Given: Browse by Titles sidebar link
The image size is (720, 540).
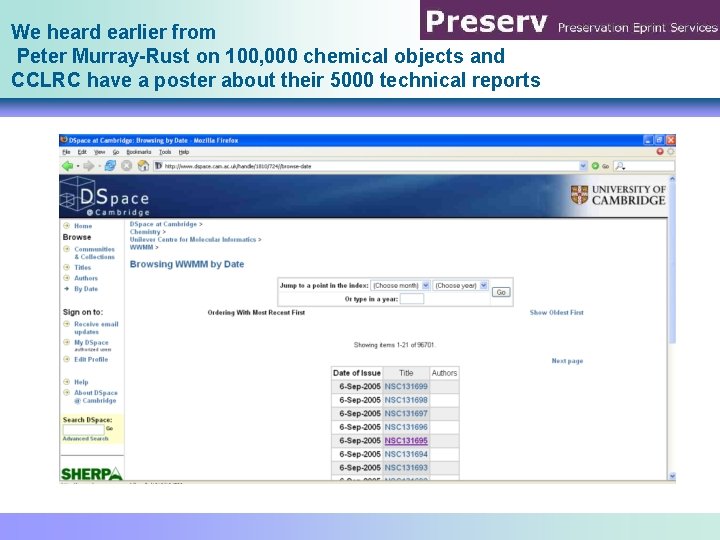Looking at the screenshot, I should (83, 267).
